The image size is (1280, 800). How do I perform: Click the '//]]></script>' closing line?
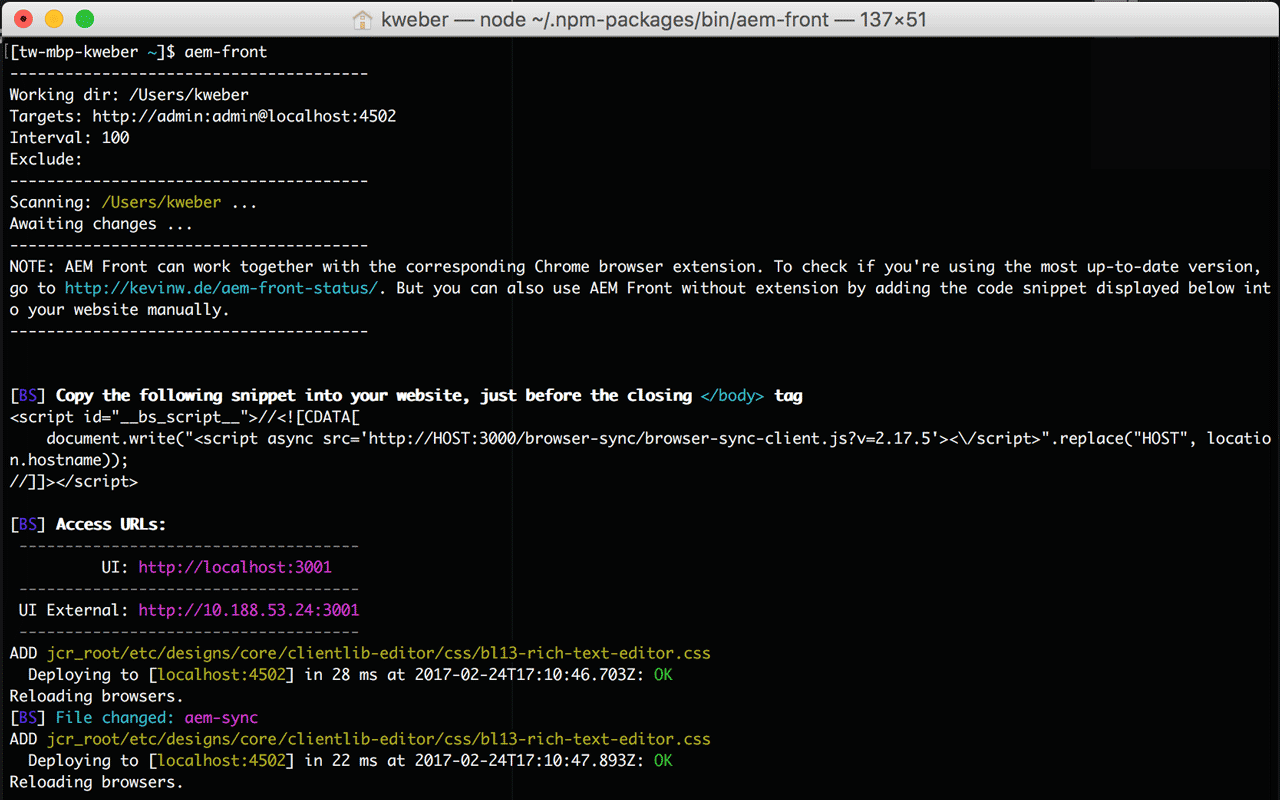tap(74, 481)
